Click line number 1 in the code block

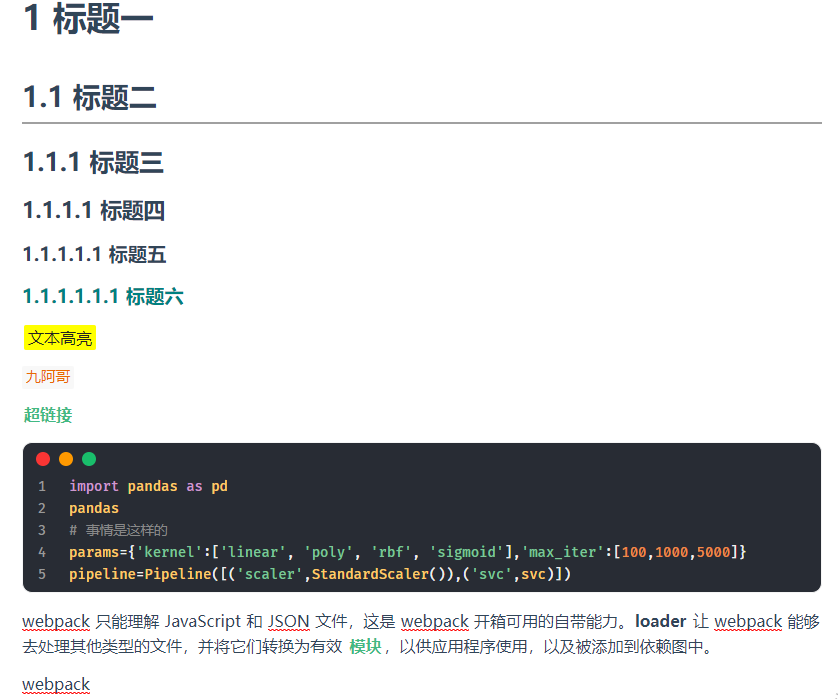[41, 486]
